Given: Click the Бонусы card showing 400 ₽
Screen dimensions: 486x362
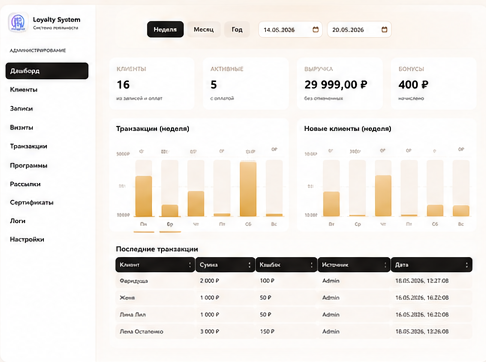Looking at the screenshot, I should pos(433,84).
